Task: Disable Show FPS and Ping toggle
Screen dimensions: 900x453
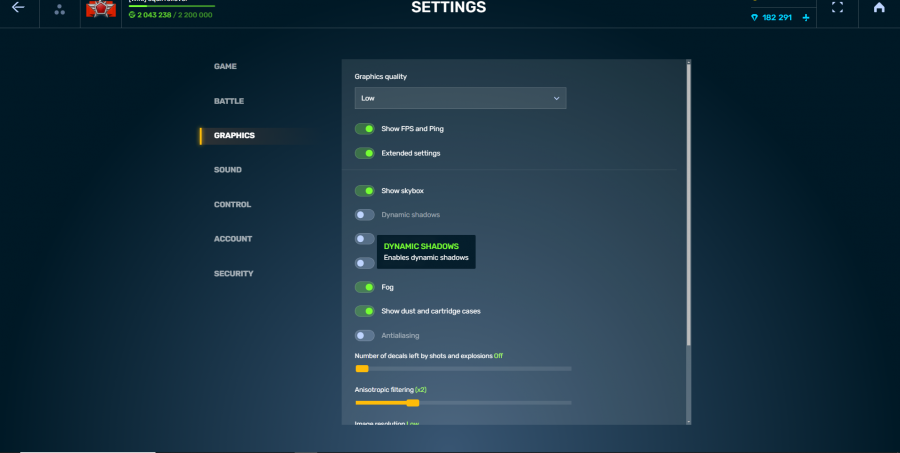Action: tap(365, 129)
